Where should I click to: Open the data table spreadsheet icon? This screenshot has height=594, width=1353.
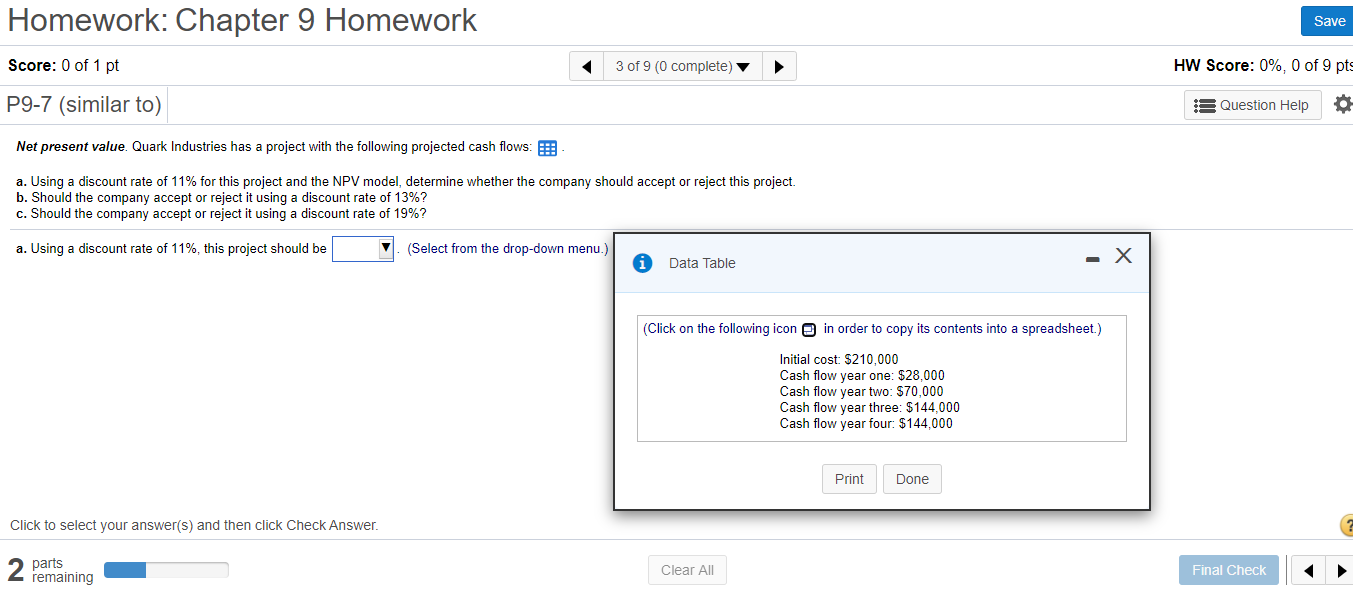pos(547,147)
